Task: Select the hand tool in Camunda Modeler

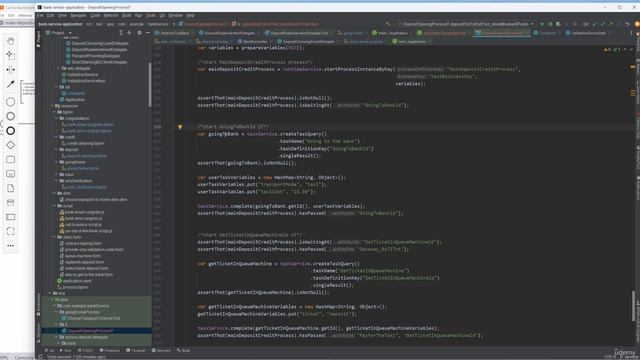Action: (11, 40)
